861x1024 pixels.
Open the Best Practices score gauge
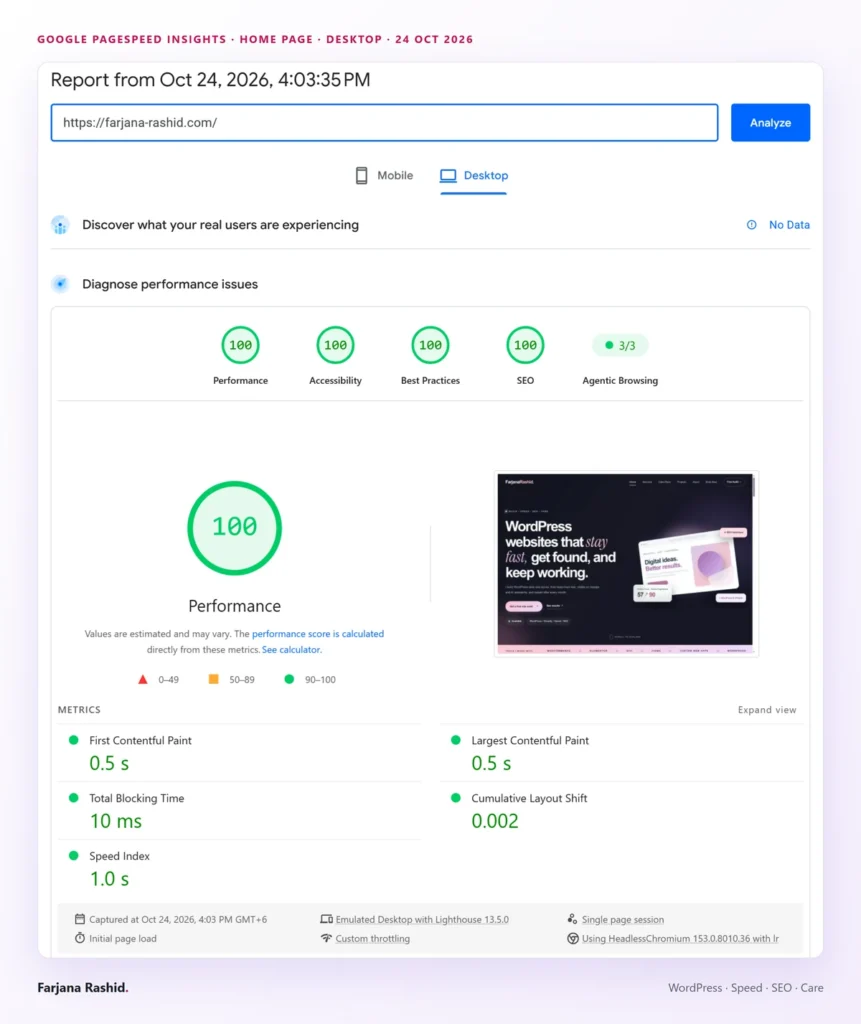coord(430,345)
